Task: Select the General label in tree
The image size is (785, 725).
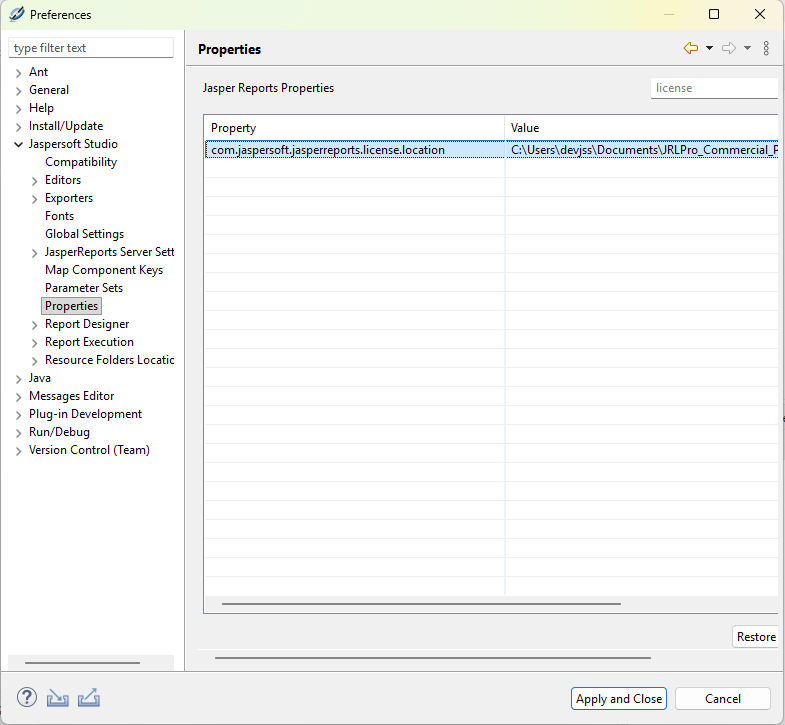Action: click(49, 90)
